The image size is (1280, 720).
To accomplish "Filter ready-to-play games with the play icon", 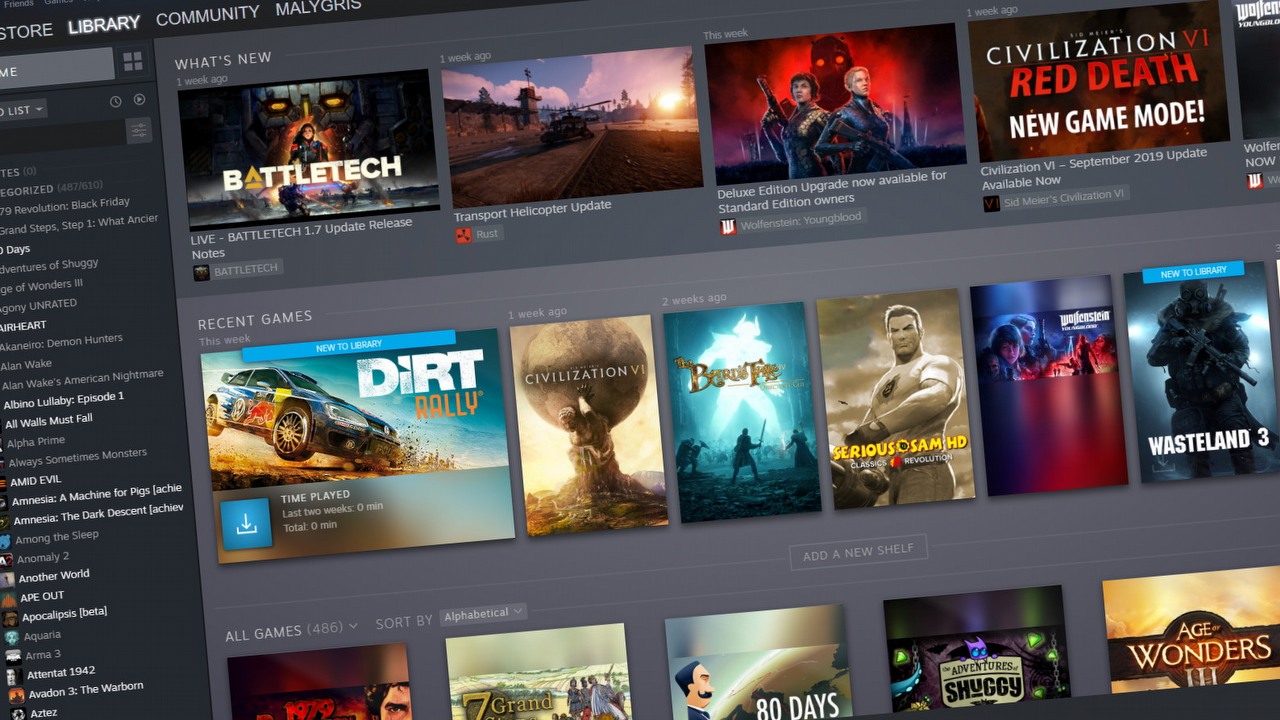I will click(140, 101).
